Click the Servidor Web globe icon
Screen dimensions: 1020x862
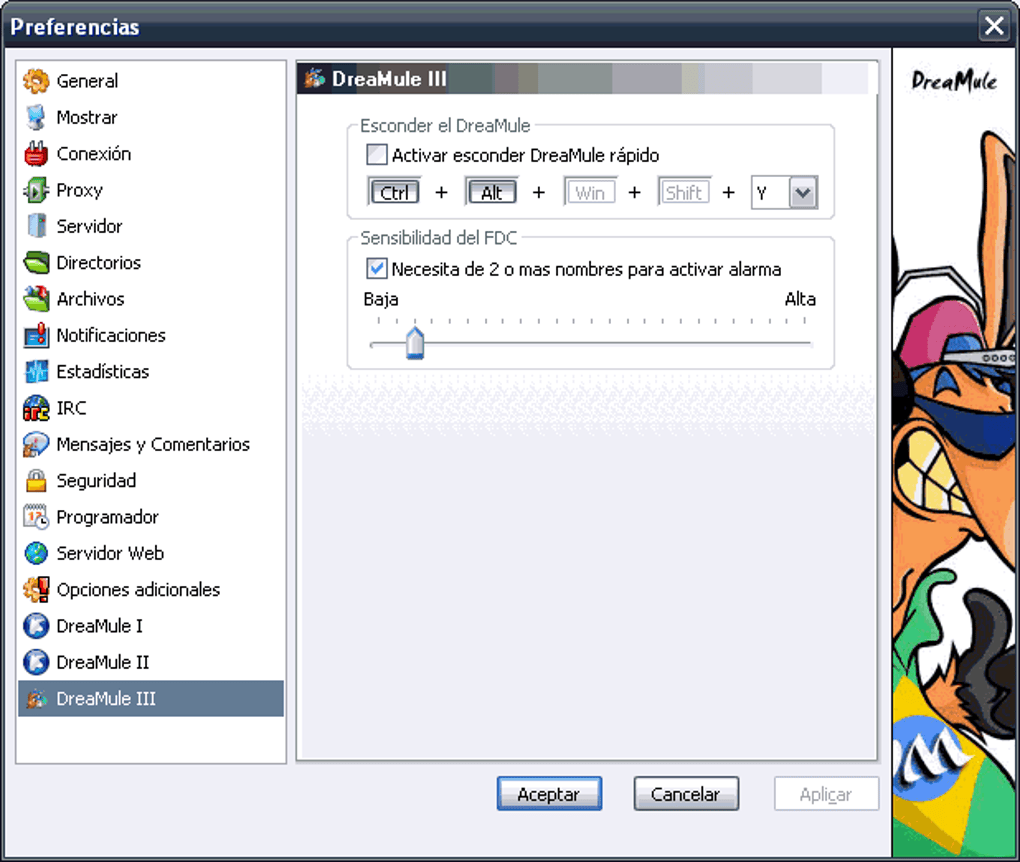tap(36, 553)
